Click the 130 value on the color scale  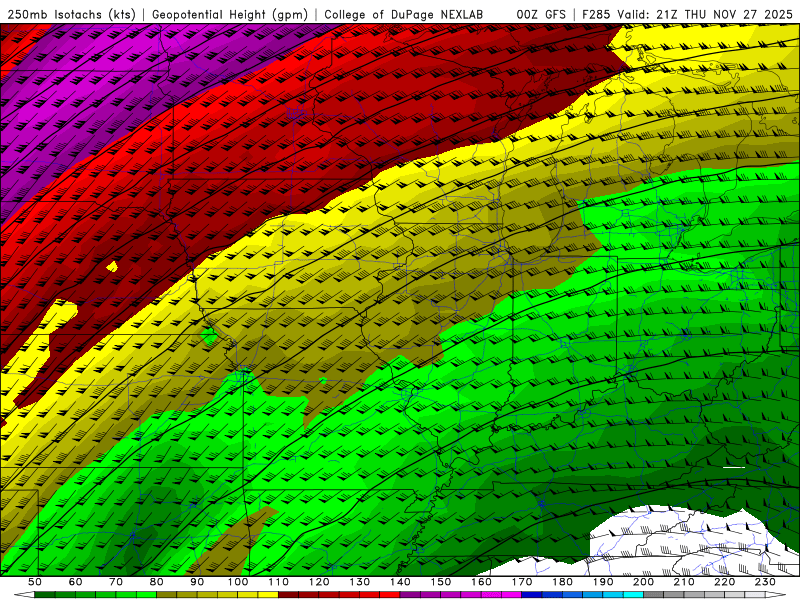point(359,582)
